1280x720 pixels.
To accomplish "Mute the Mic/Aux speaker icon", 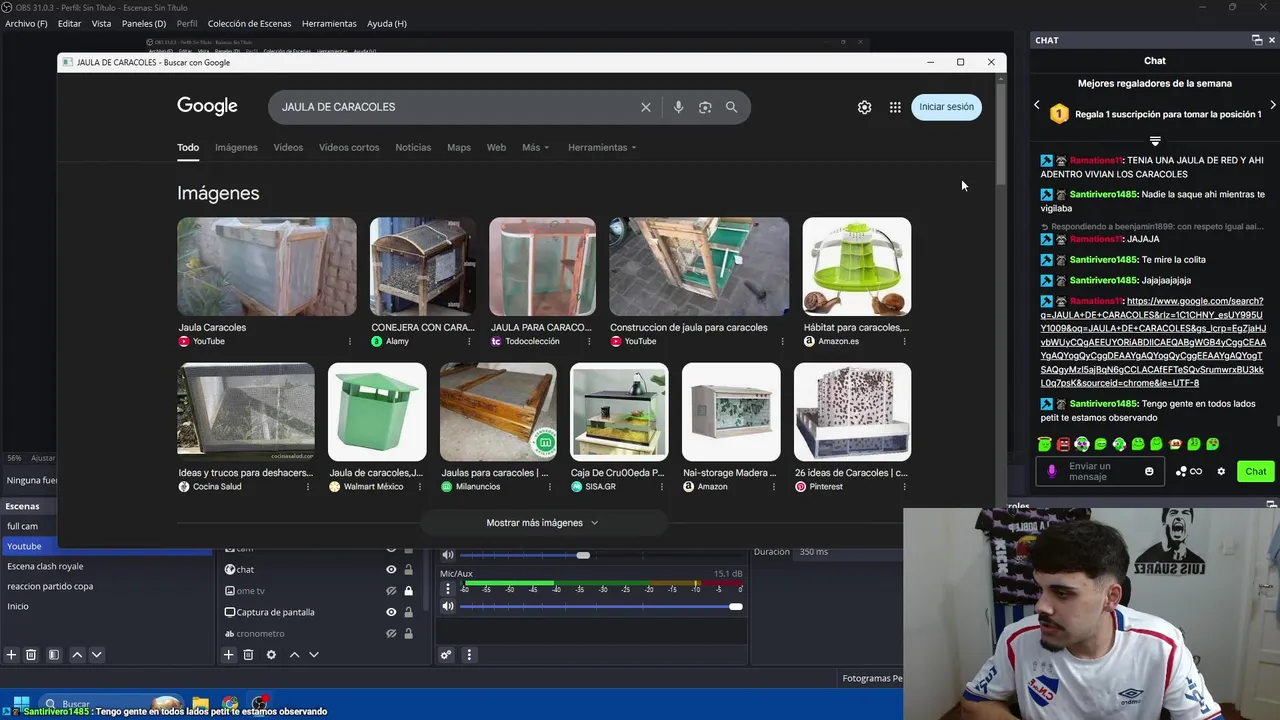I will 448,606.
